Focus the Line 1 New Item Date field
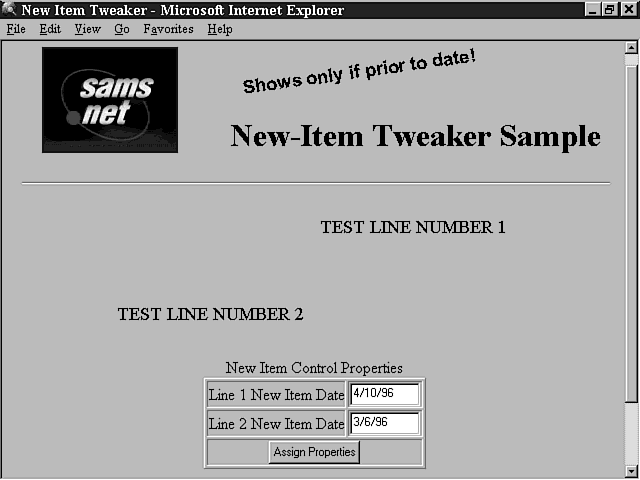 click(x=384, y=394)
